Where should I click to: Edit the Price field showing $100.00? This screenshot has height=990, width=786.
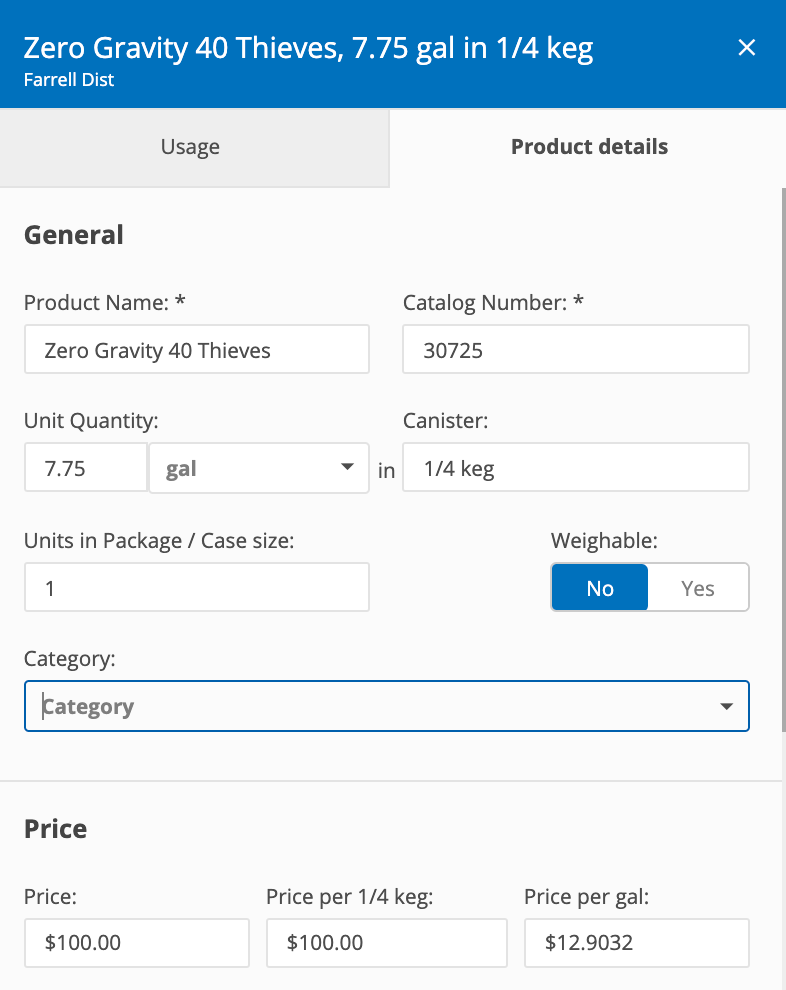136,942
